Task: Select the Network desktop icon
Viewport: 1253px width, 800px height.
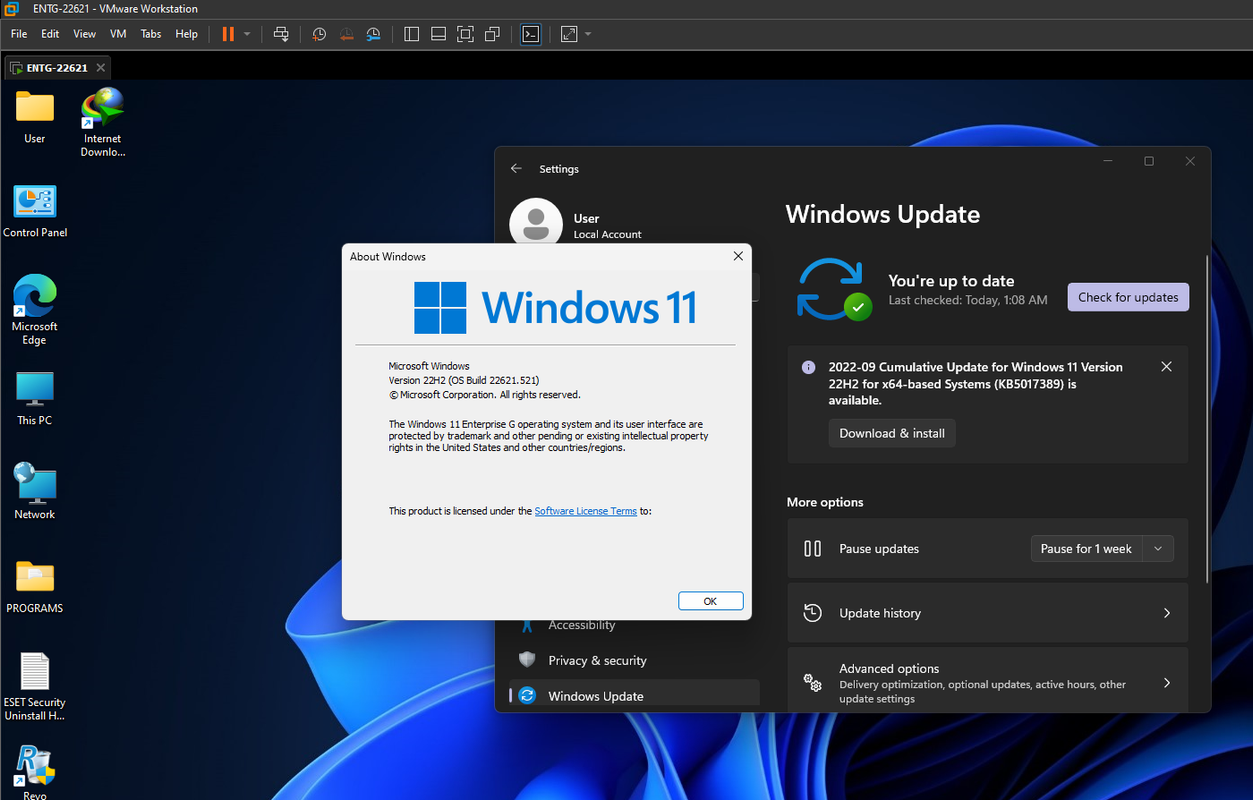Action: click(35, 491)
